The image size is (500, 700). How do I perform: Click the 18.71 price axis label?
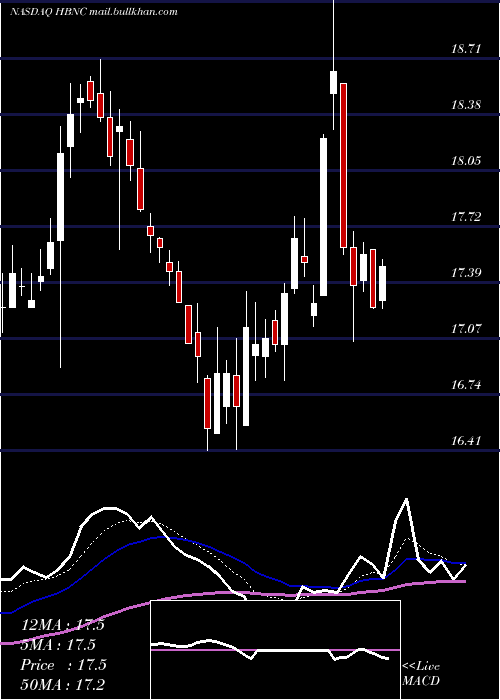467,49
